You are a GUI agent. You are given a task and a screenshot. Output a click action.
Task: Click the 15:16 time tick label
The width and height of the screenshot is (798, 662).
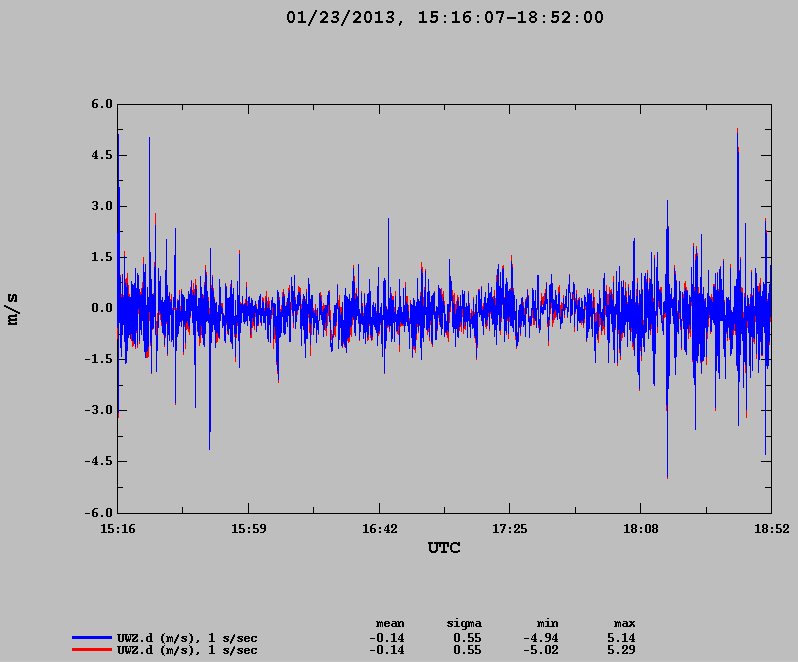tap(118, 529)
